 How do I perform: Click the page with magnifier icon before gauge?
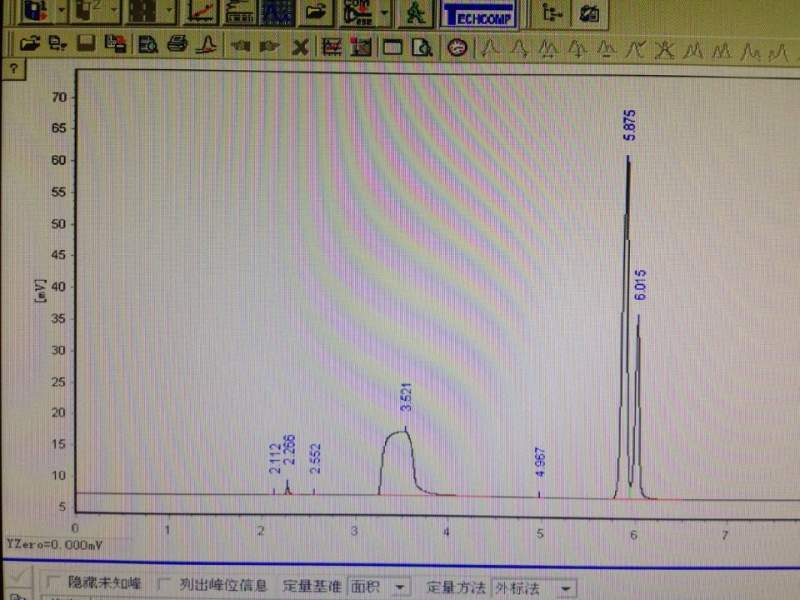[x=423, y=48]
